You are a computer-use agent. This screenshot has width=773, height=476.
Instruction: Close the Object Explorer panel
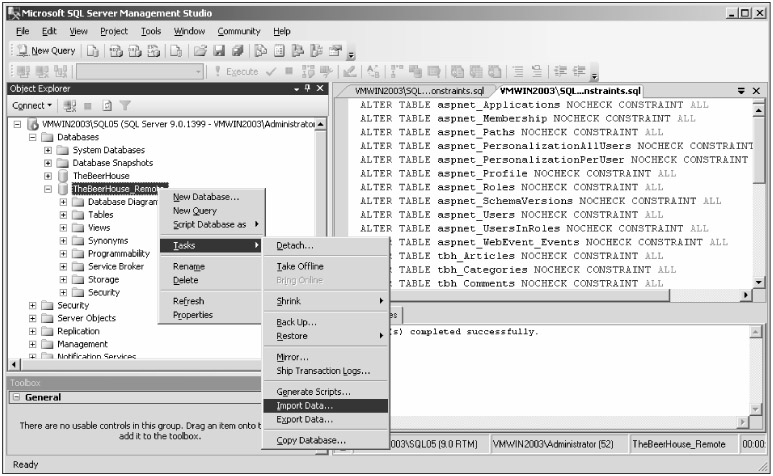click(320, 89)
